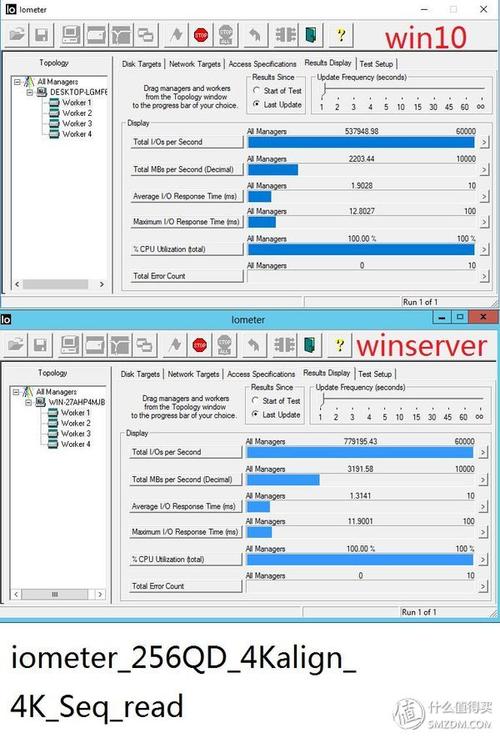The width and height of the screenshot is (500, 738).
Task: Switch to the Disk Targets tab in the win10 window
Action: [141, 64]
